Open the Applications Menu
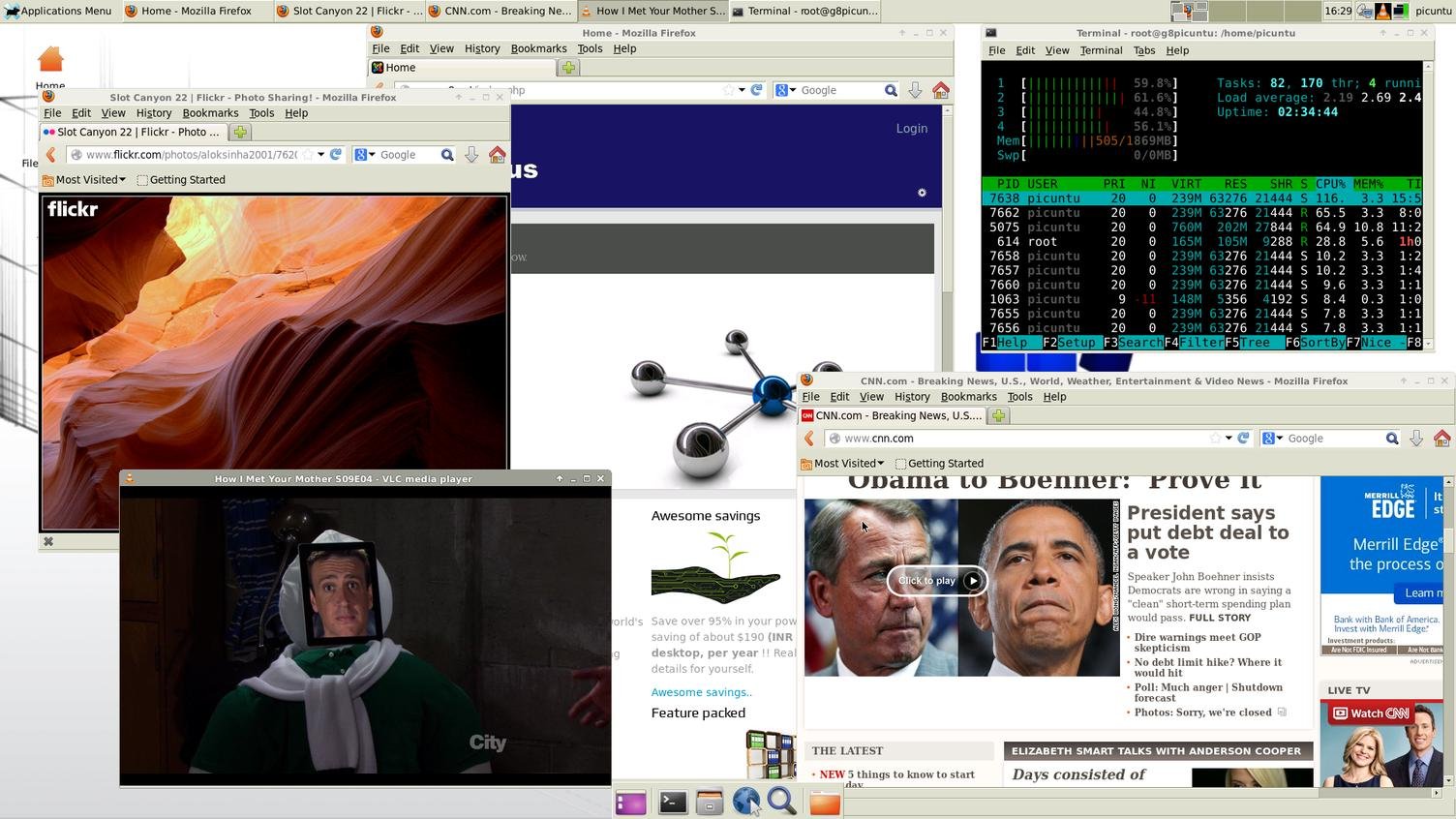 pyautogui.click(x=57, y=11)
